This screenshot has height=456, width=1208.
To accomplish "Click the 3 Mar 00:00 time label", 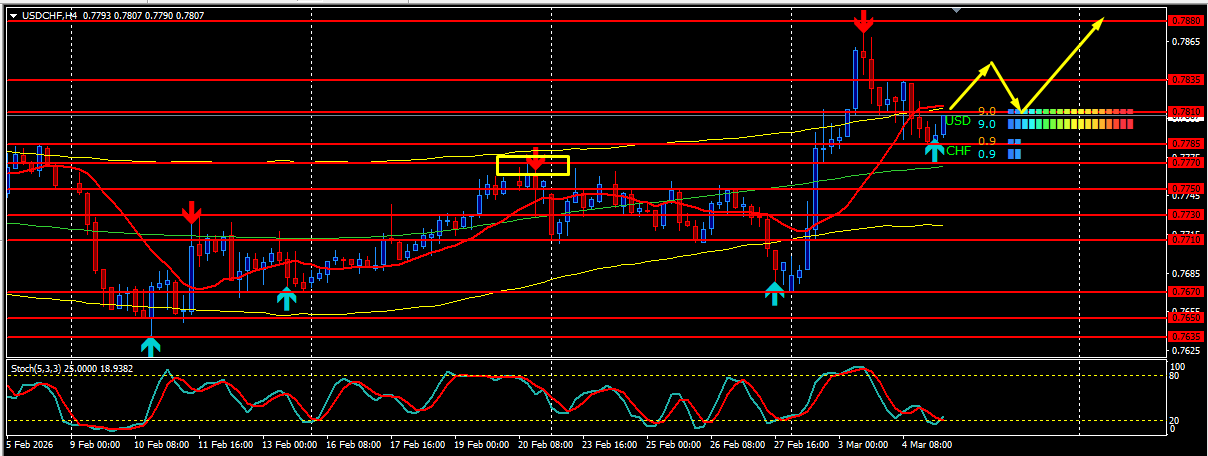I will (x=862, y=443).
